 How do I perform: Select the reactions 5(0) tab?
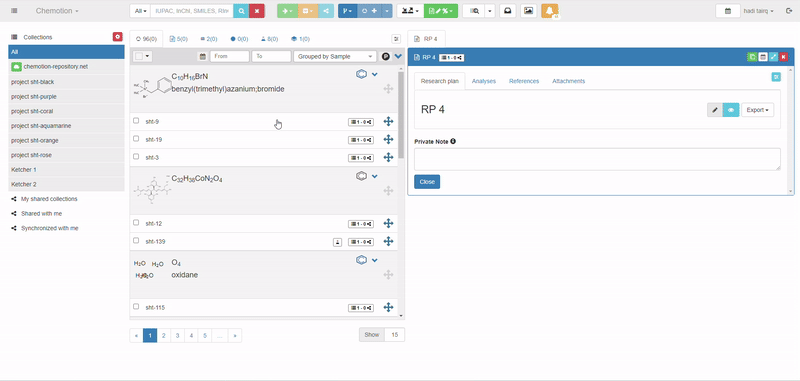point(179,39)
